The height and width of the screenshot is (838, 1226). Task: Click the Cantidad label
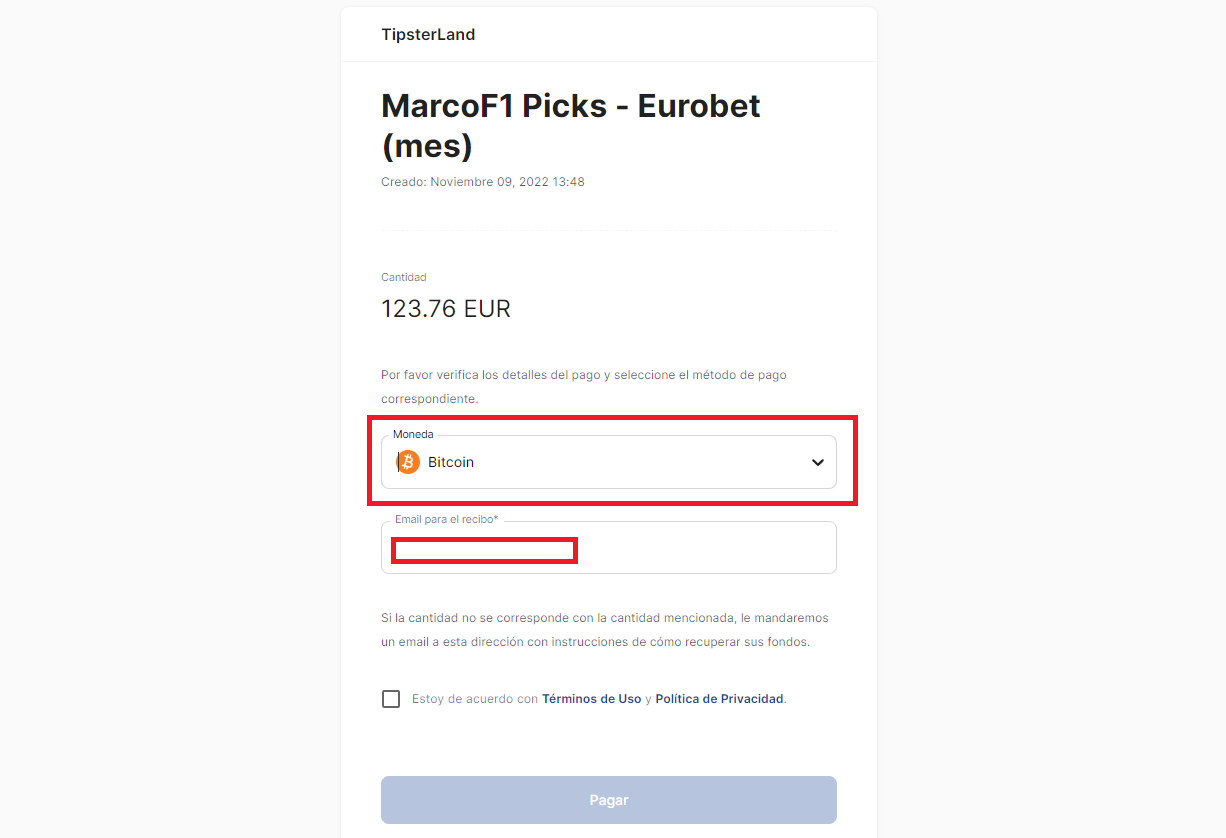coord(404,277)
